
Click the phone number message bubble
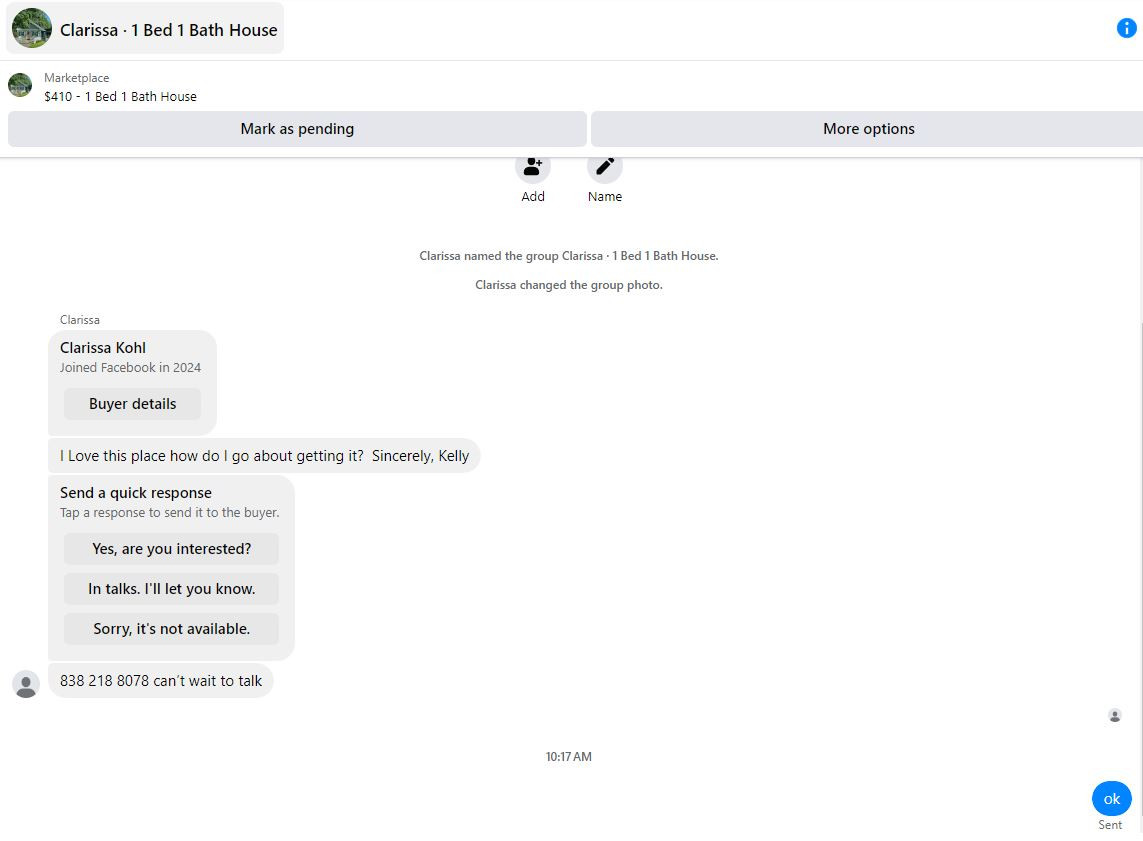[160, 681]
